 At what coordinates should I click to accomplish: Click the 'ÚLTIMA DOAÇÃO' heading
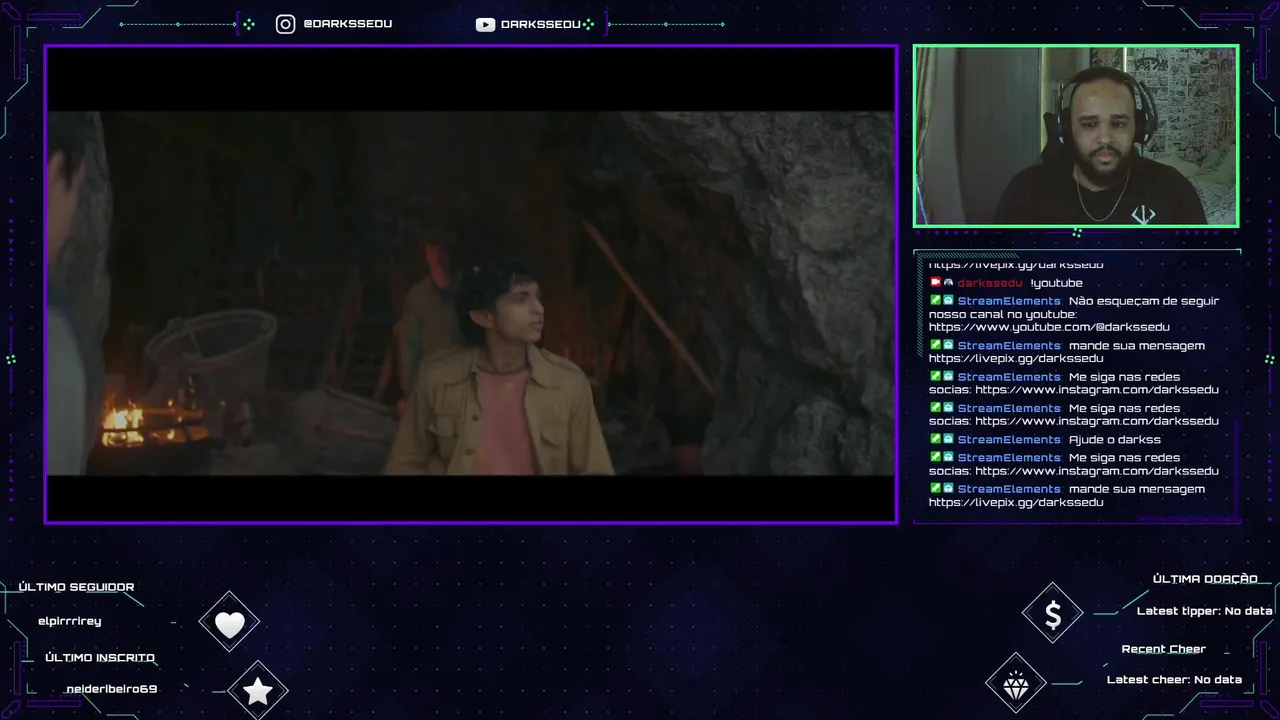tap(1205, 579)
